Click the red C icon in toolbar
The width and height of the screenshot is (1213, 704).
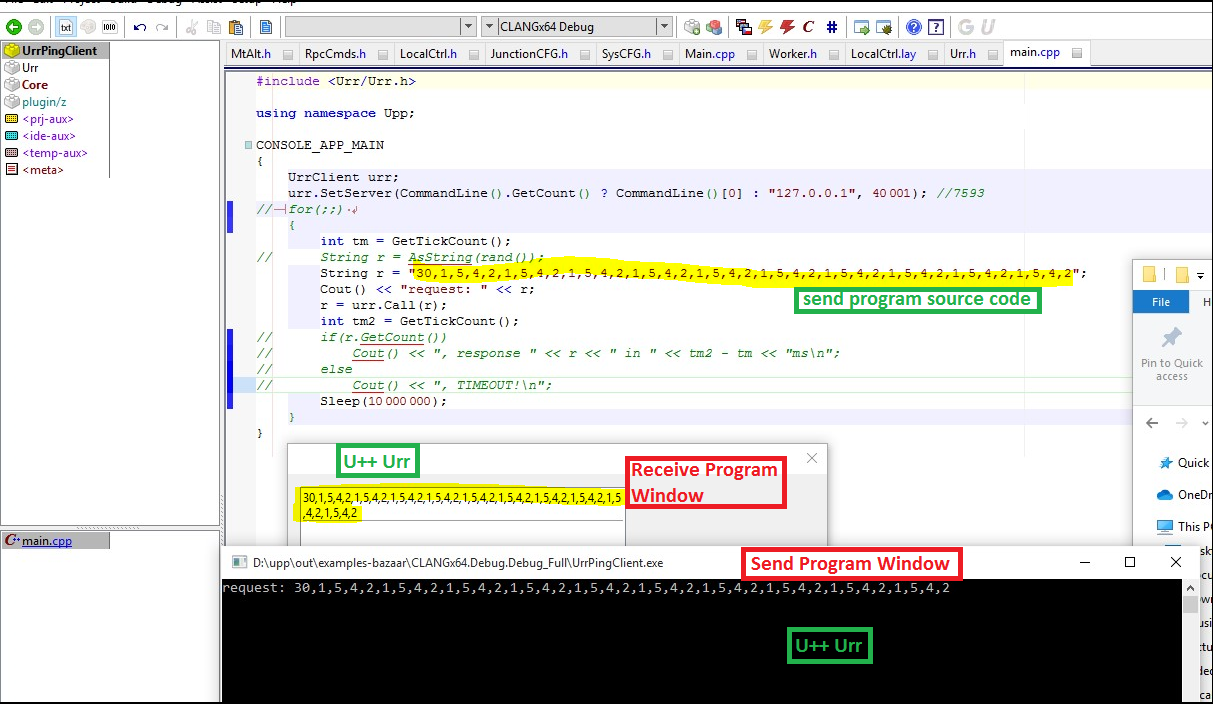[808, 27]
